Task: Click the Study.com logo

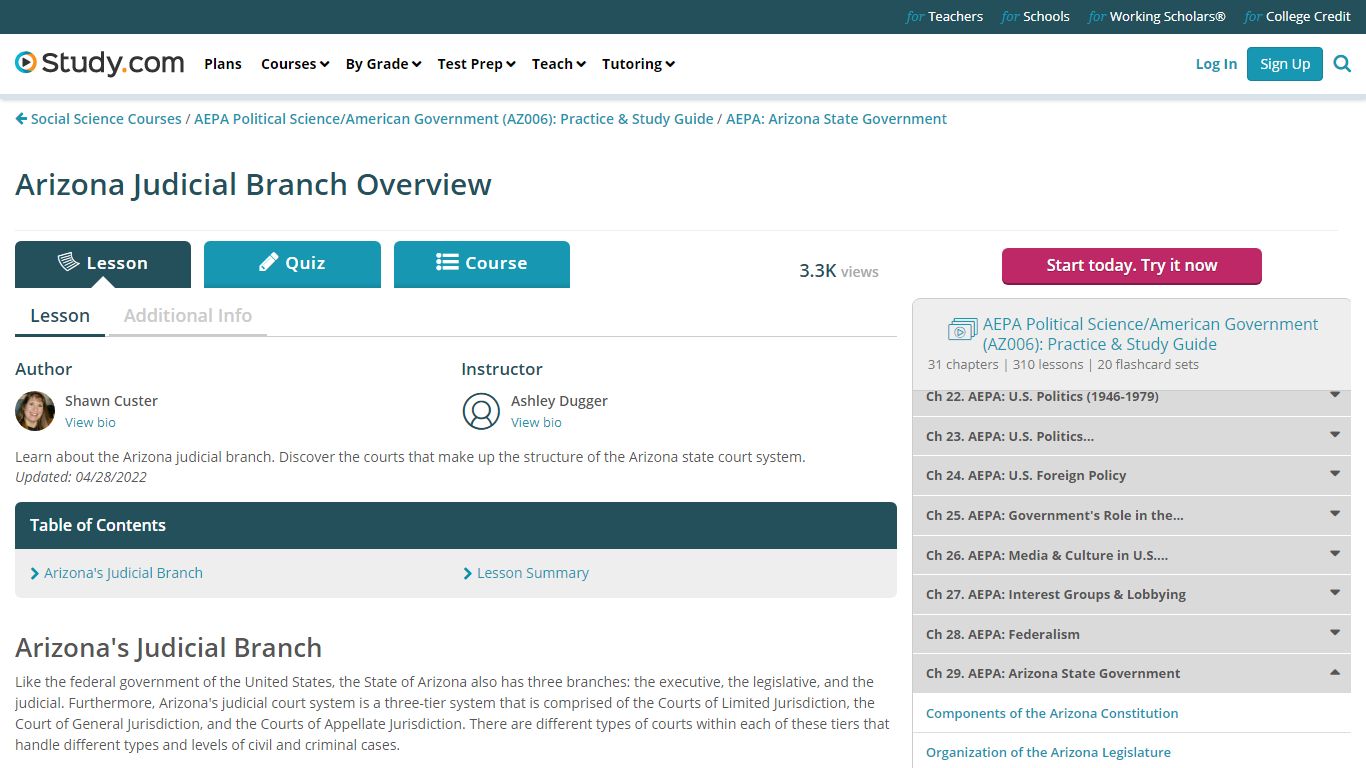Action: point(100,63)
